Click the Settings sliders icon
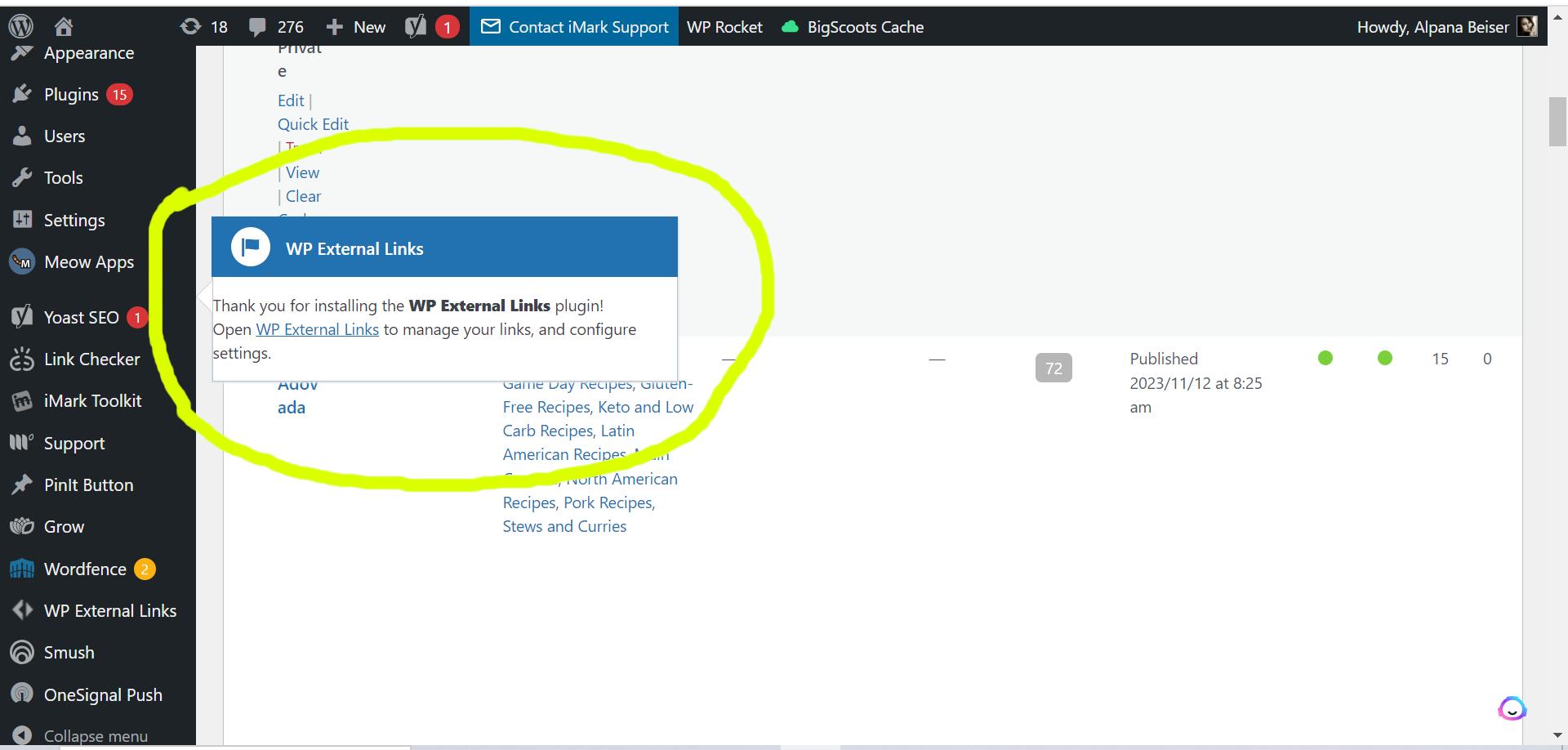 pos(22,220)
